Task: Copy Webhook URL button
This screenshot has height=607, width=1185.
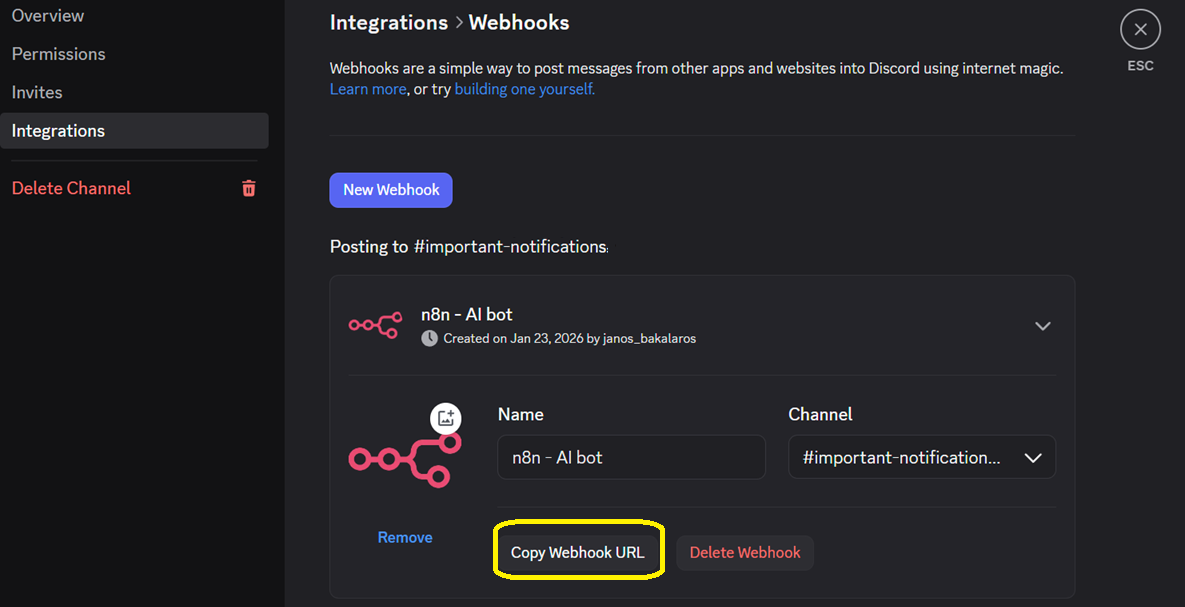Action: pyautogui.click(x=578, y=553)
